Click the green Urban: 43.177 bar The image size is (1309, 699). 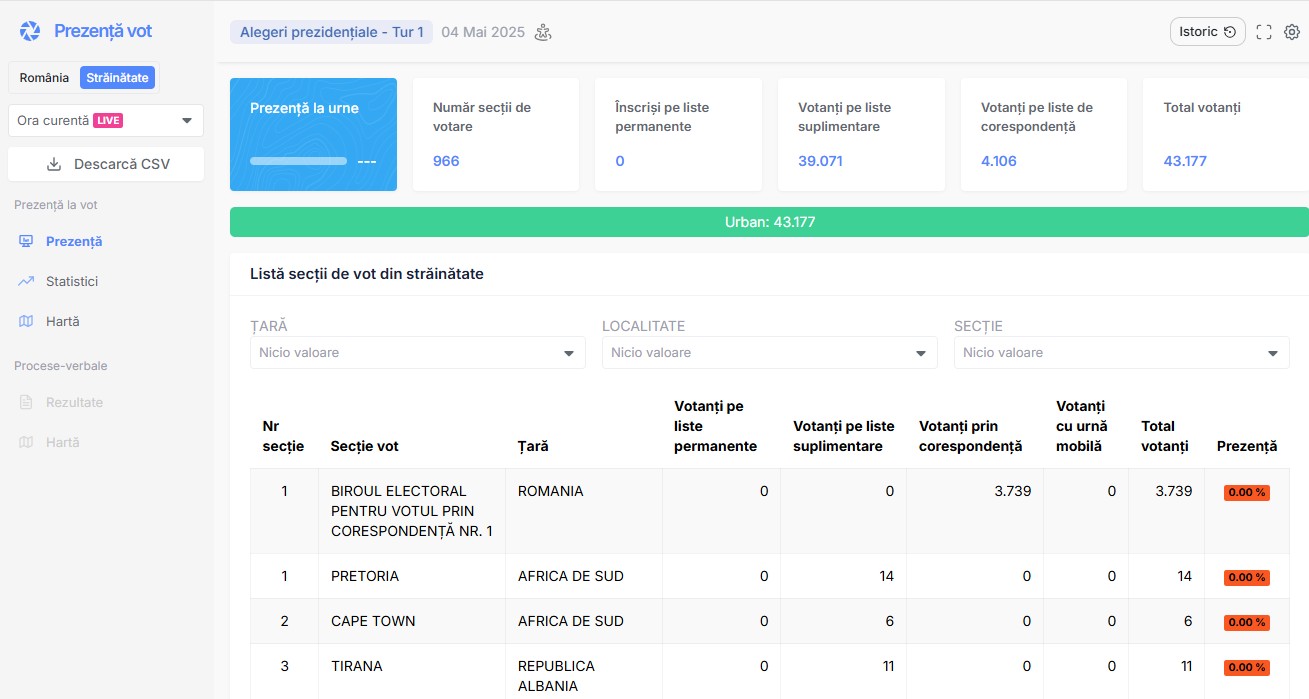click(769, 222)
